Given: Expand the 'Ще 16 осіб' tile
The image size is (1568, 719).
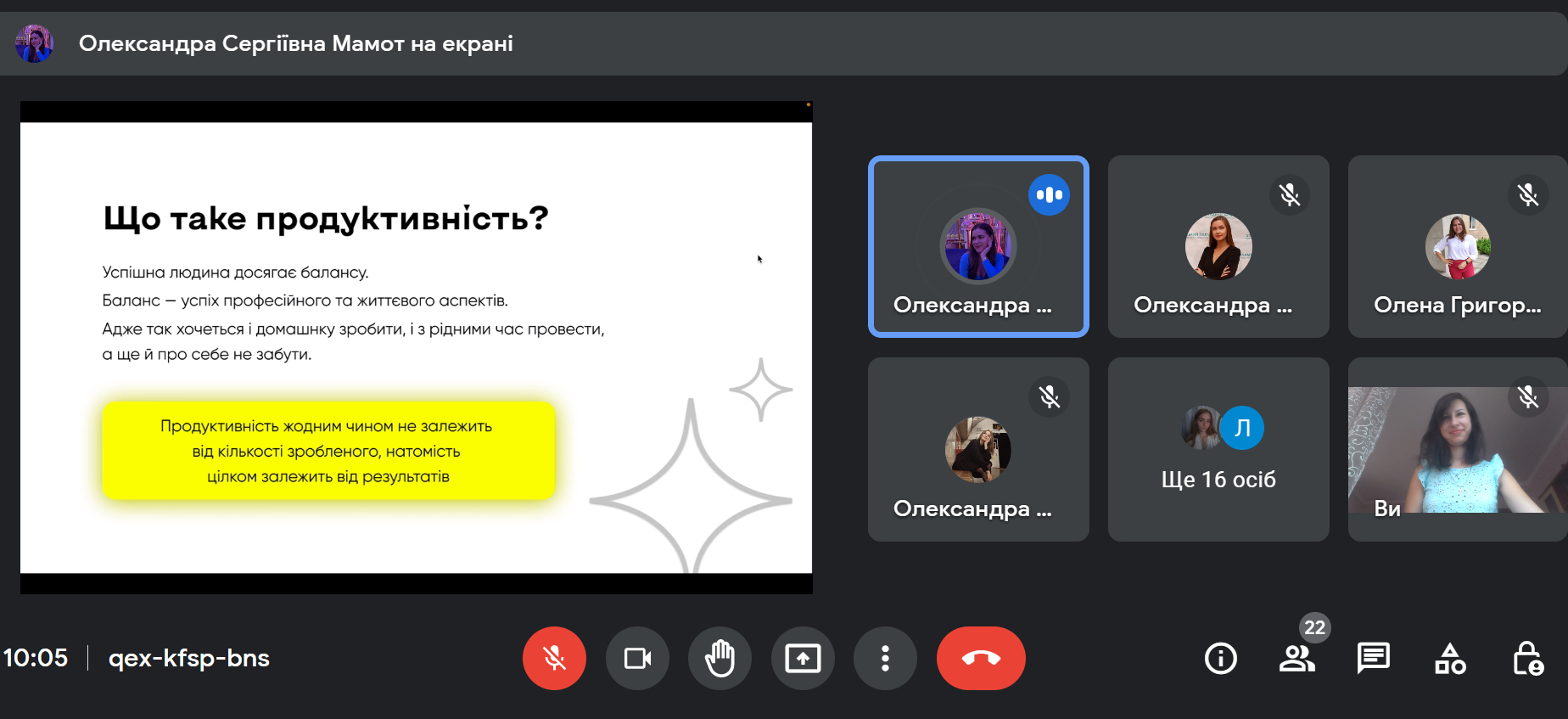Looking at the screenshot, I should coord(1218,449).
